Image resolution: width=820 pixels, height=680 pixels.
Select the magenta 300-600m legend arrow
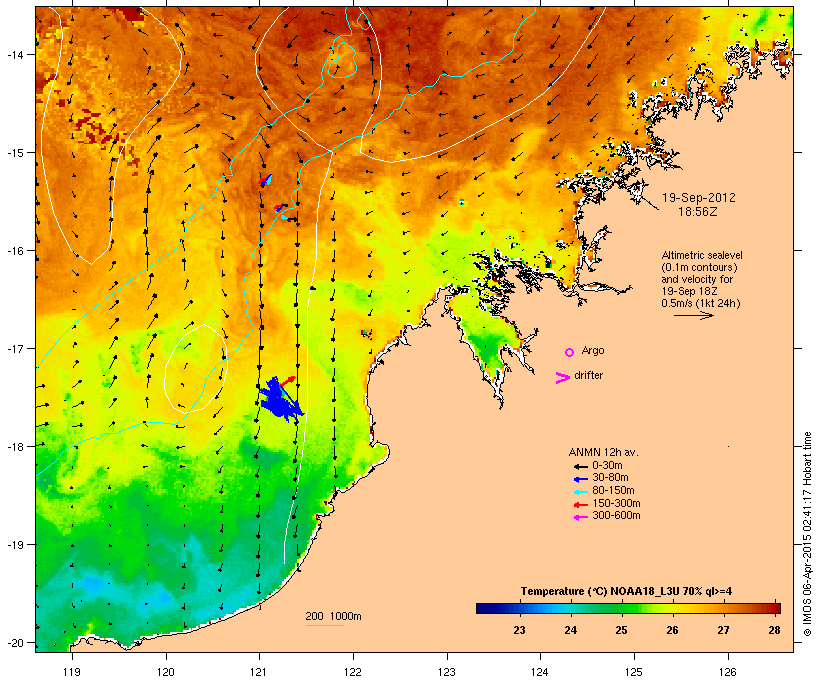(x=580, y=517)
